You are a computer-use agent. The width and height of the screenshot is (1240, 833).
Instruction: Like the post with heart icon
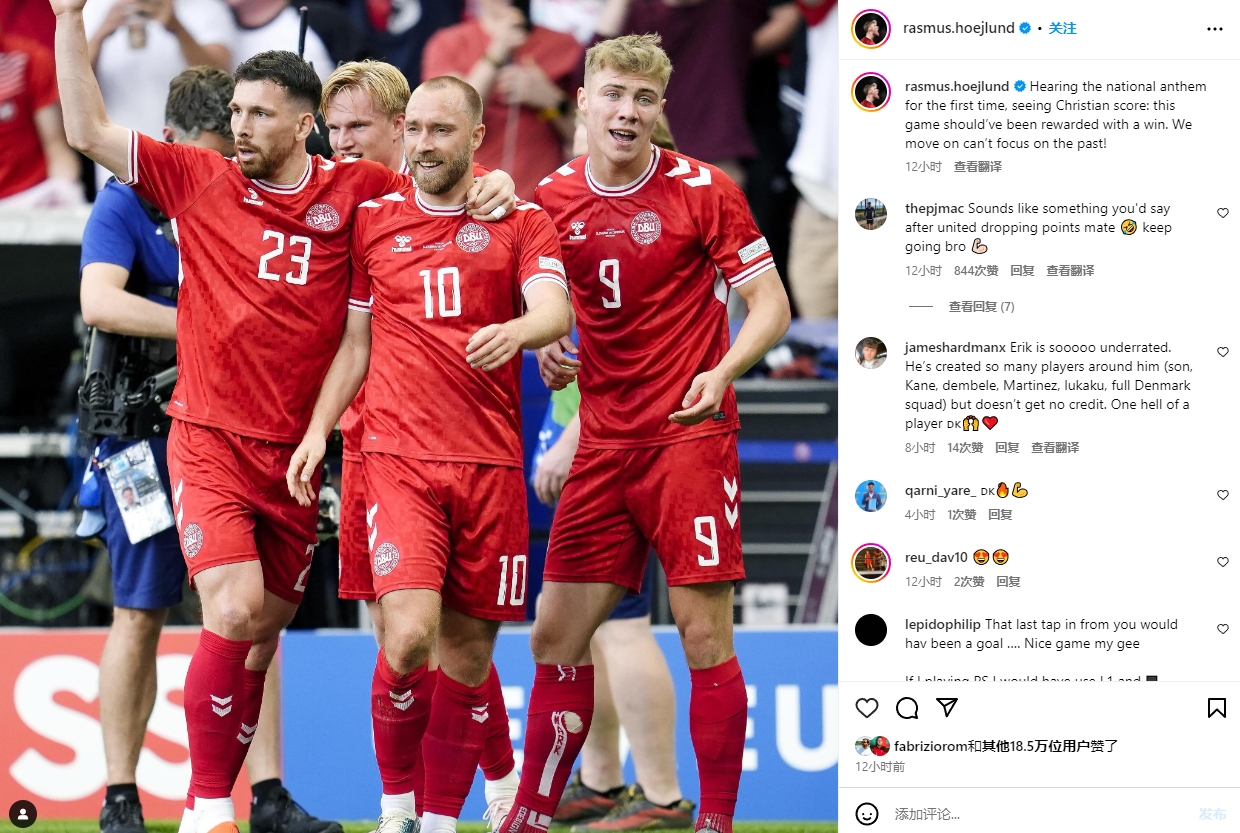pyautogui.click(x=867, y=708)
